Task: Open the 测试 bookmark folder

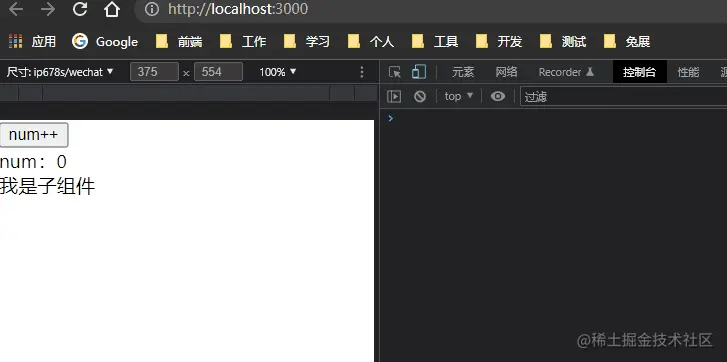Action: [563, 42]
